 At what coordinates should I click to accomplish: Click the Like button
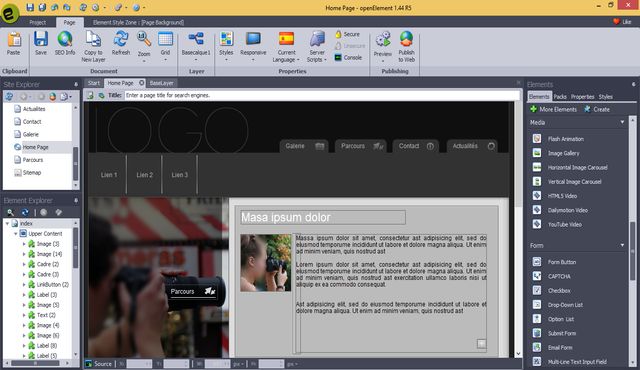point(622,22)
